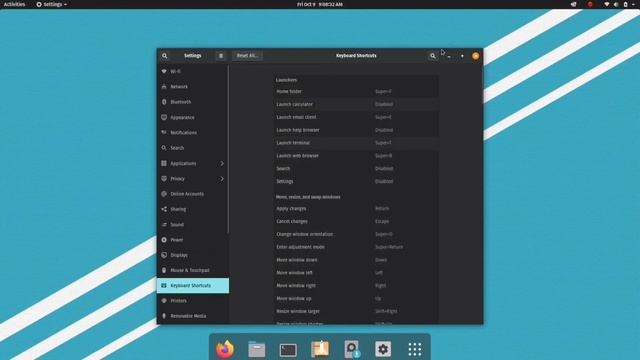Open the Bluetooth settings panel
This screenshot has width=640, height=360.
pyautogui.click(x=193, y=102)
